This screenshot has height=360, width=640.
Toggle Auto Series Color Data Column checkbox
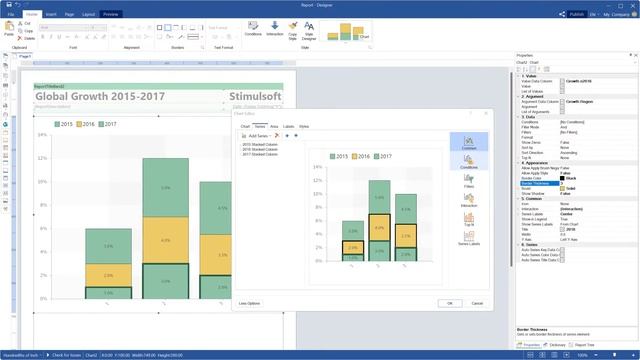pyautogui.click(x=562, y=255)
